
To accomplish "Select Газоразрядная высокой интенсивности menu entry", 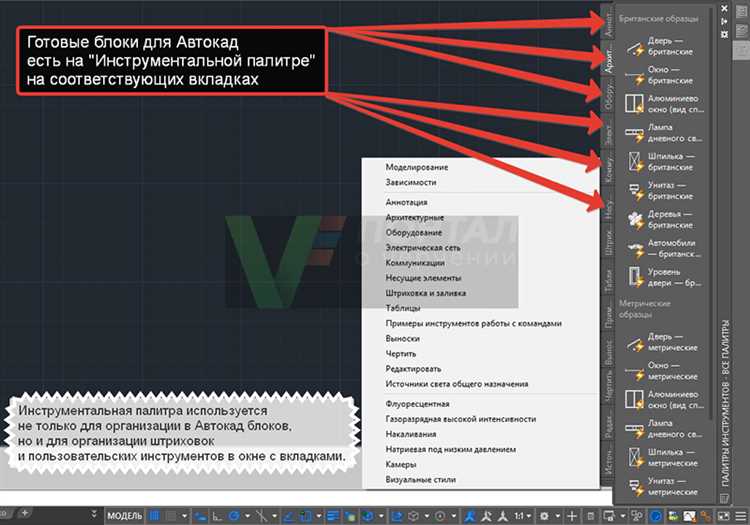I will point(461,419).
